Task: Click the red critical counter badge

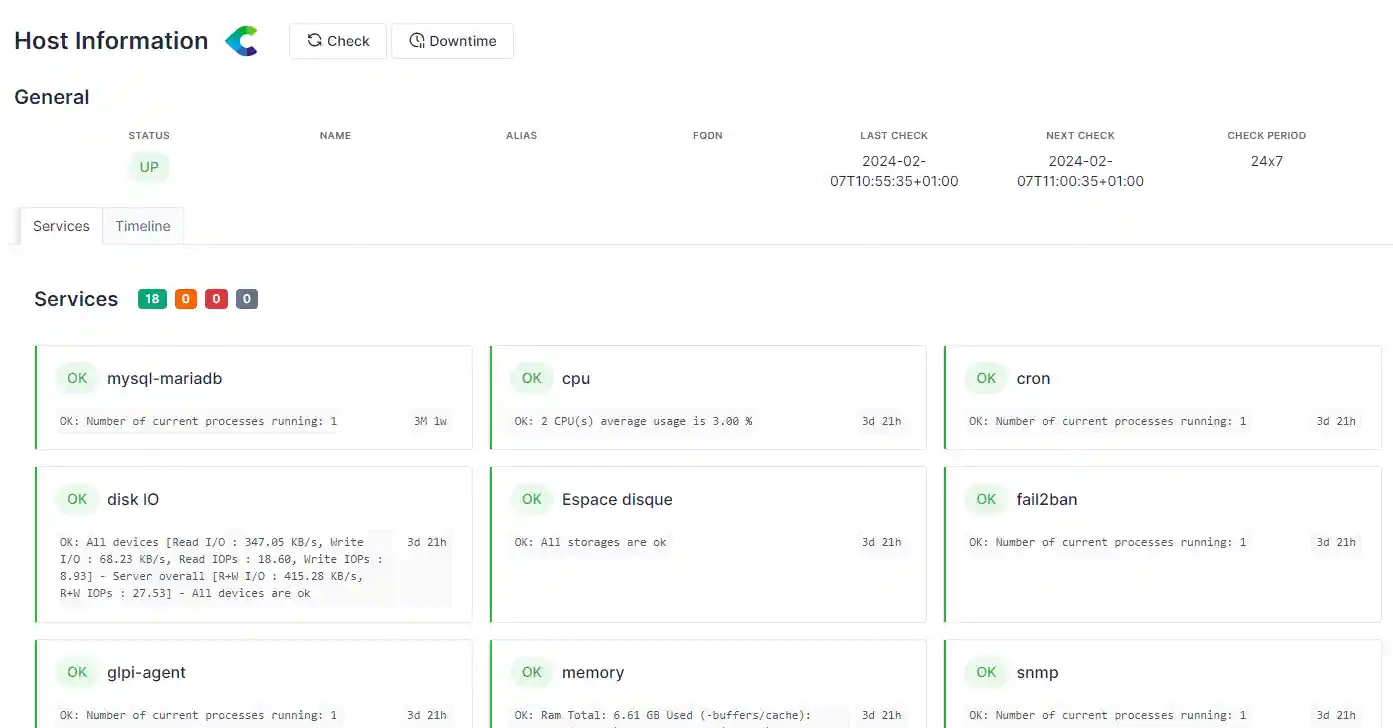Action: pyautogui.click(x=215, y=298)
